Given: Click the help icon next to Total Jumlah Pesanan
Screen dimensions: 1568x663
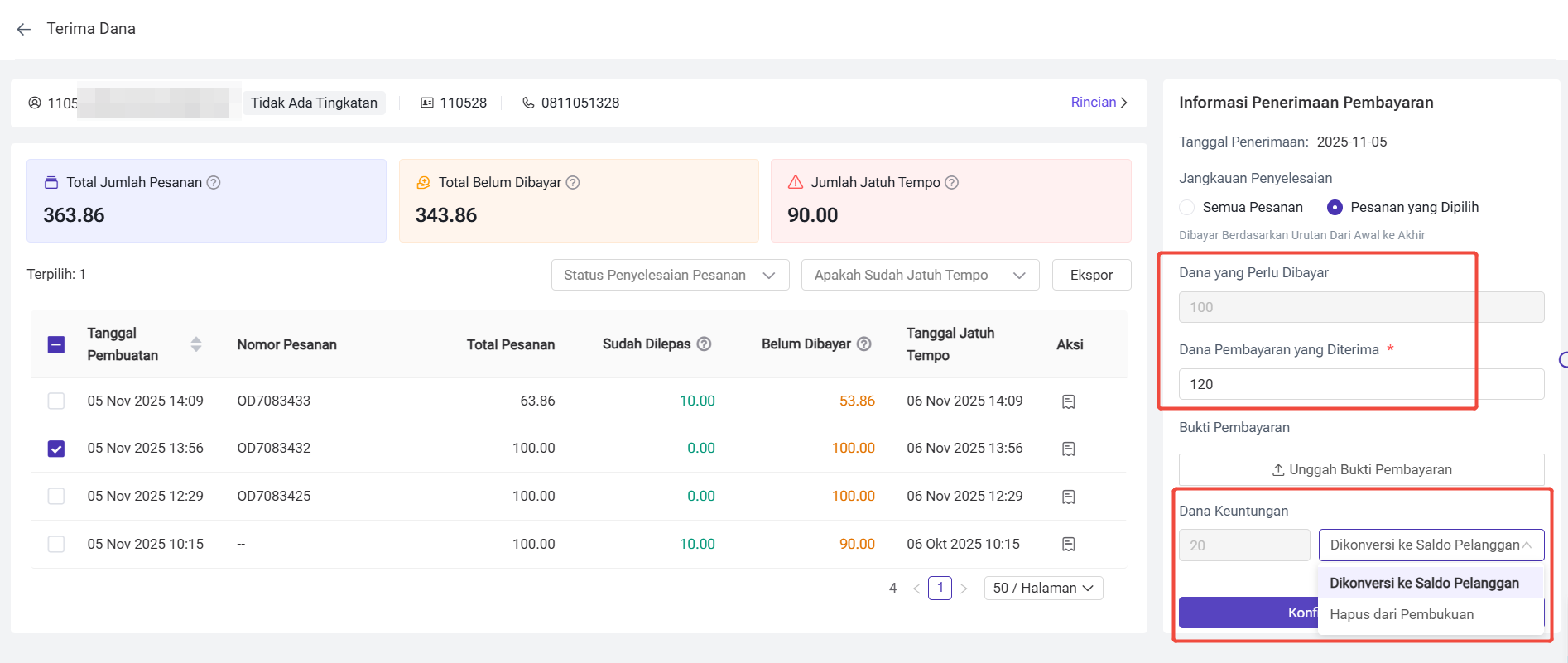Looking at the screenshot, I should click(x=214, y=182).
